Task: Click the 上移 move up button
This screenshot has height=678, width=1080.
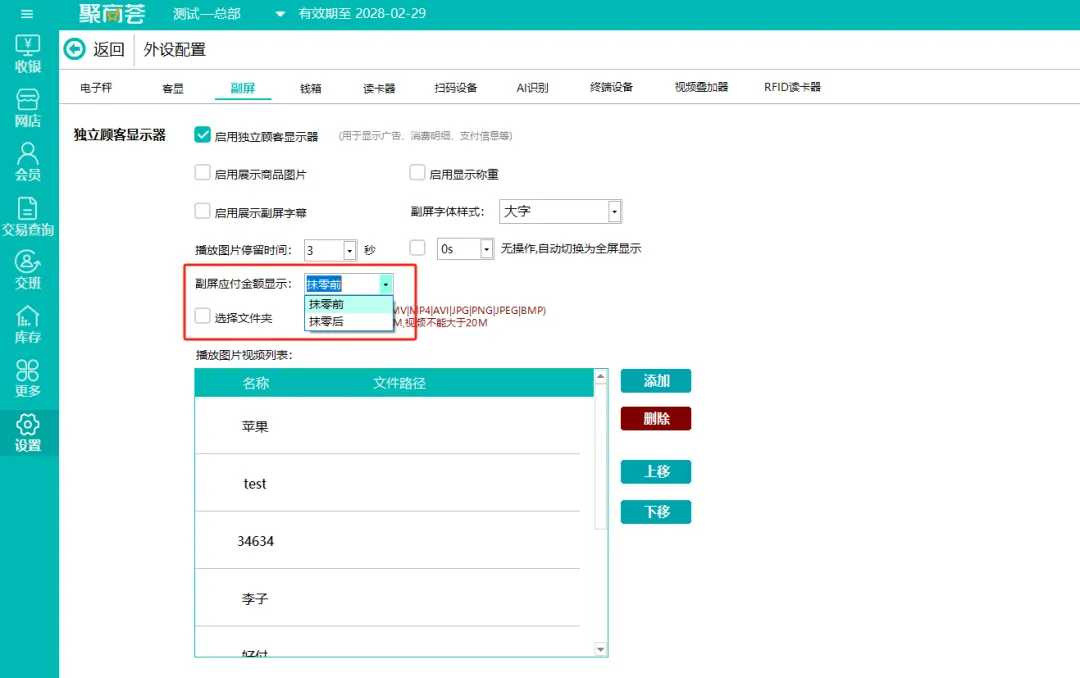Action: click(656, 472)
